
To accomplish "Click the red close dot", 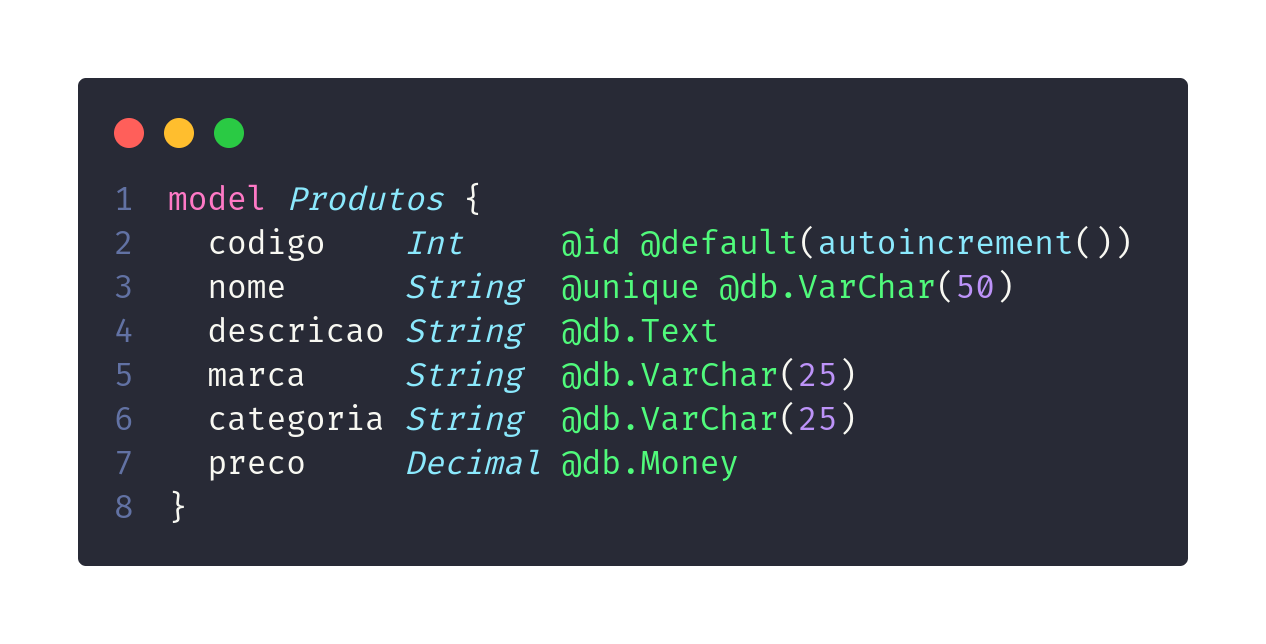I will coord(129,133).
